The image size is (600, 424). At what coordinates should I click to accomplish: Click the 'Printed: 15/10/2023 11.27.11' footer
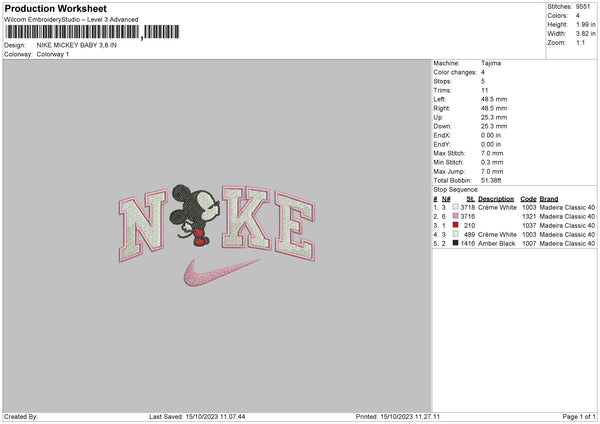tap(398, 417)
